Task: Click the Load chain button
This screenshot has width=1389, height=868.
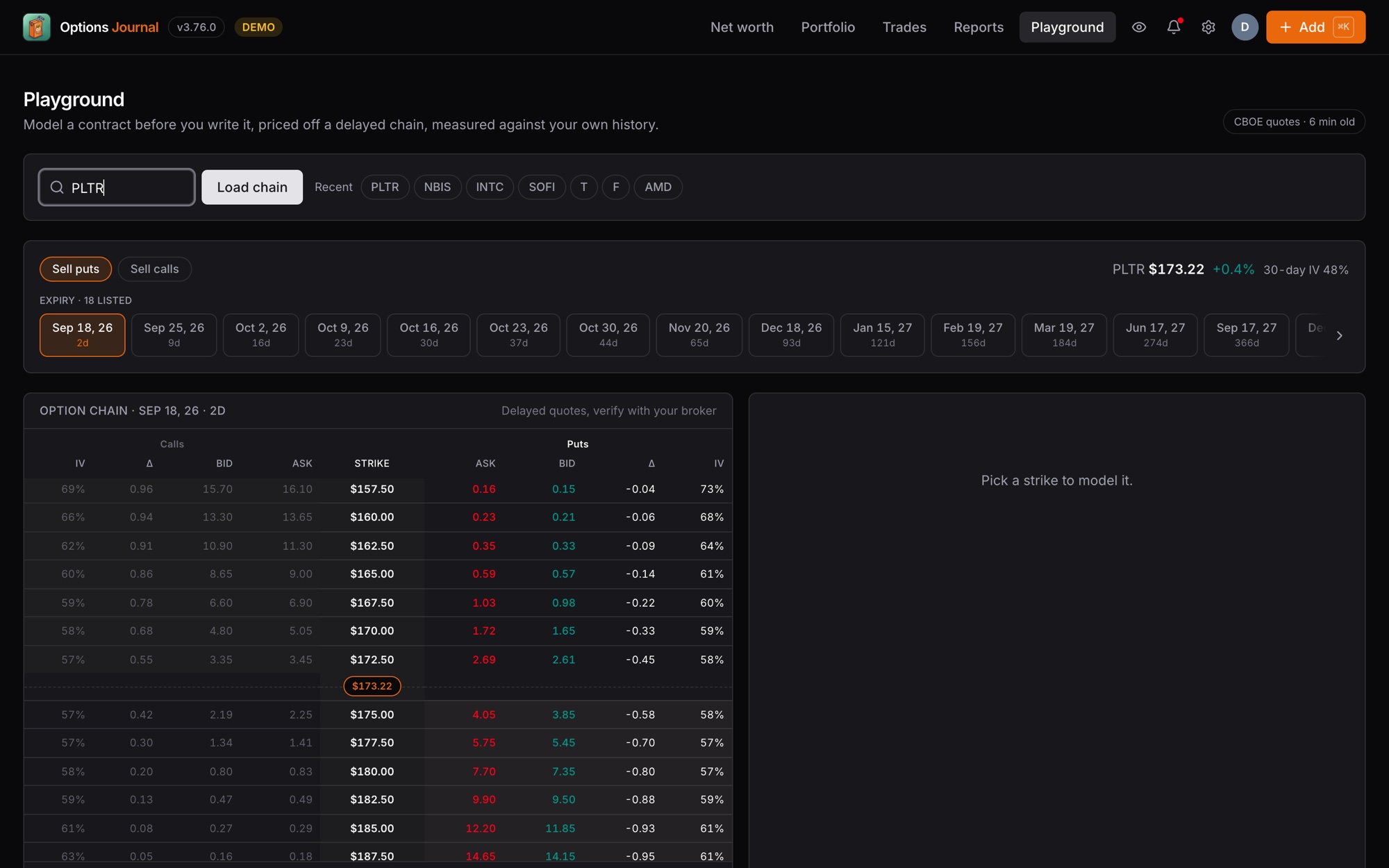Action: pos(252,187)
